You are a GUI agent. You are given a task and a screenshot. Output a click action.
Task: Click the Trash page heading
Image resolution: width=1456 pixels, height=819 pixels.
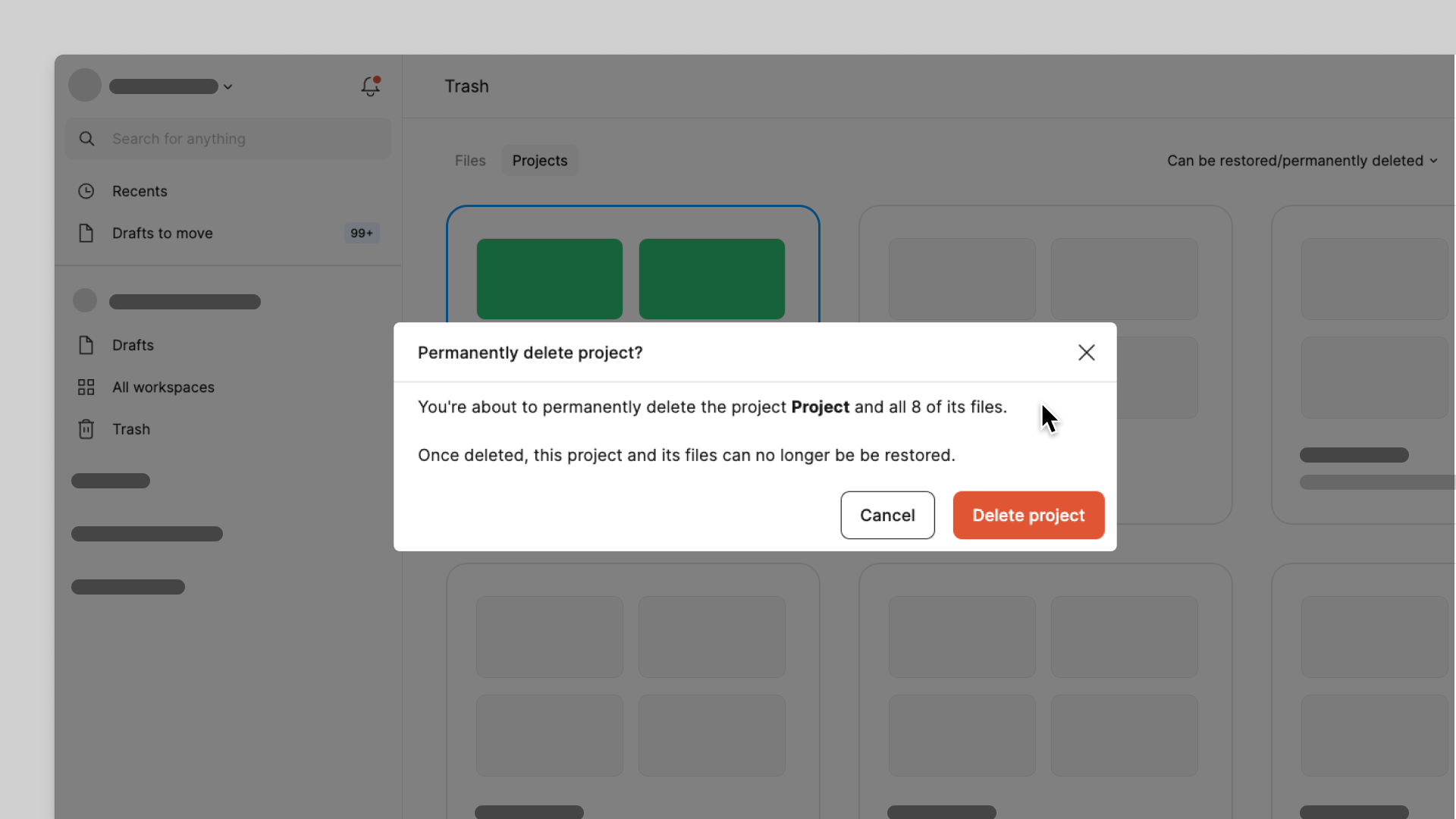click(x=466, y=86)
